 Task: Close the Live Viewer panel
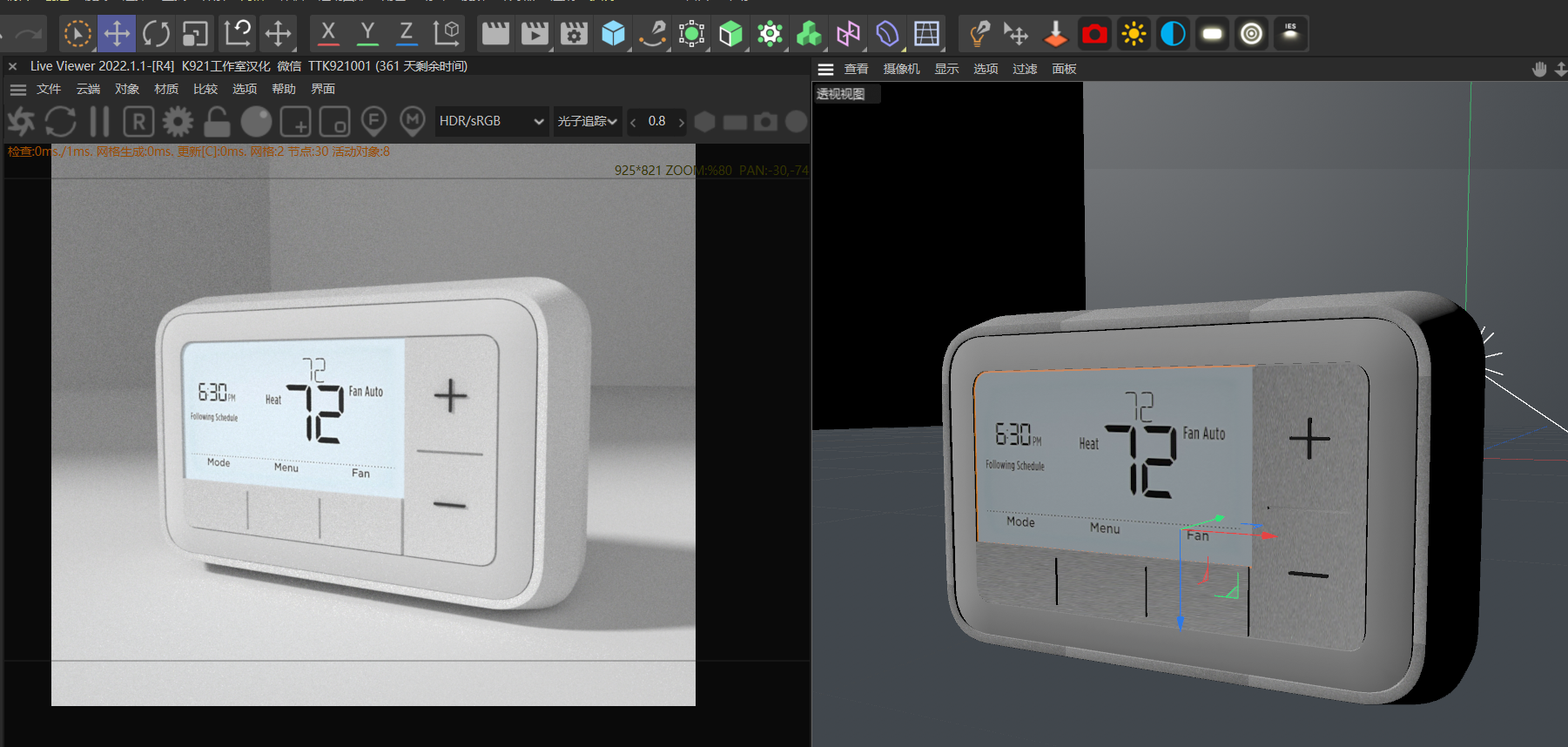(x=13, y=66)
